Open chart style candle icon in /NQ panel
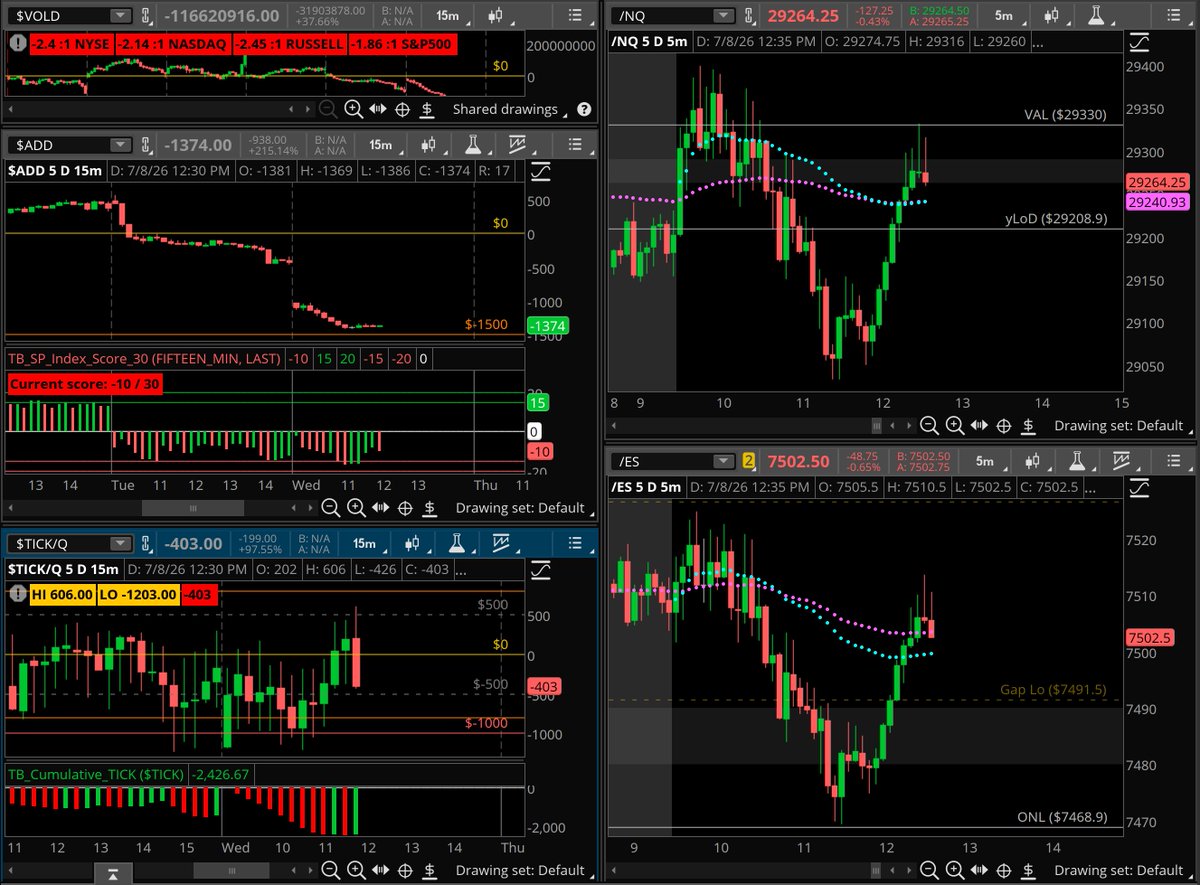This screenshot has height=885, width=1200. point(1052,16)
